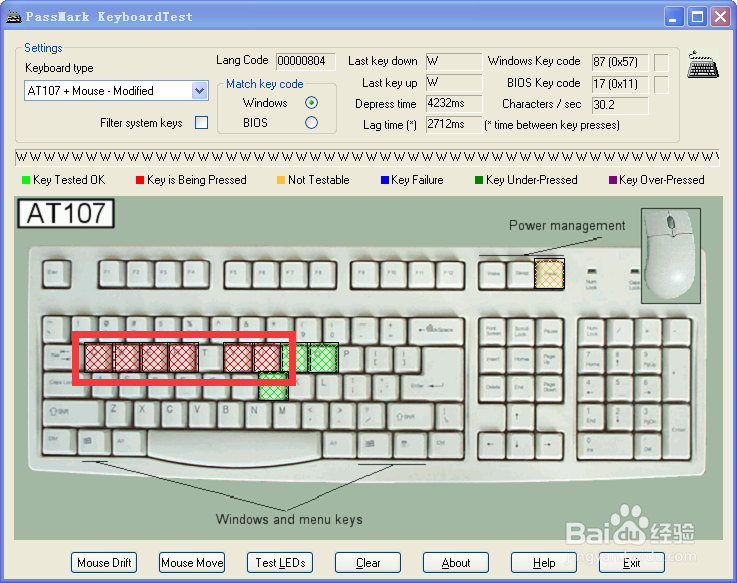Click the small box next to Windows Key code
Image resolution: width=737 pixels, height=583 pixels.
pyautogui.click(x=661, y=62)
